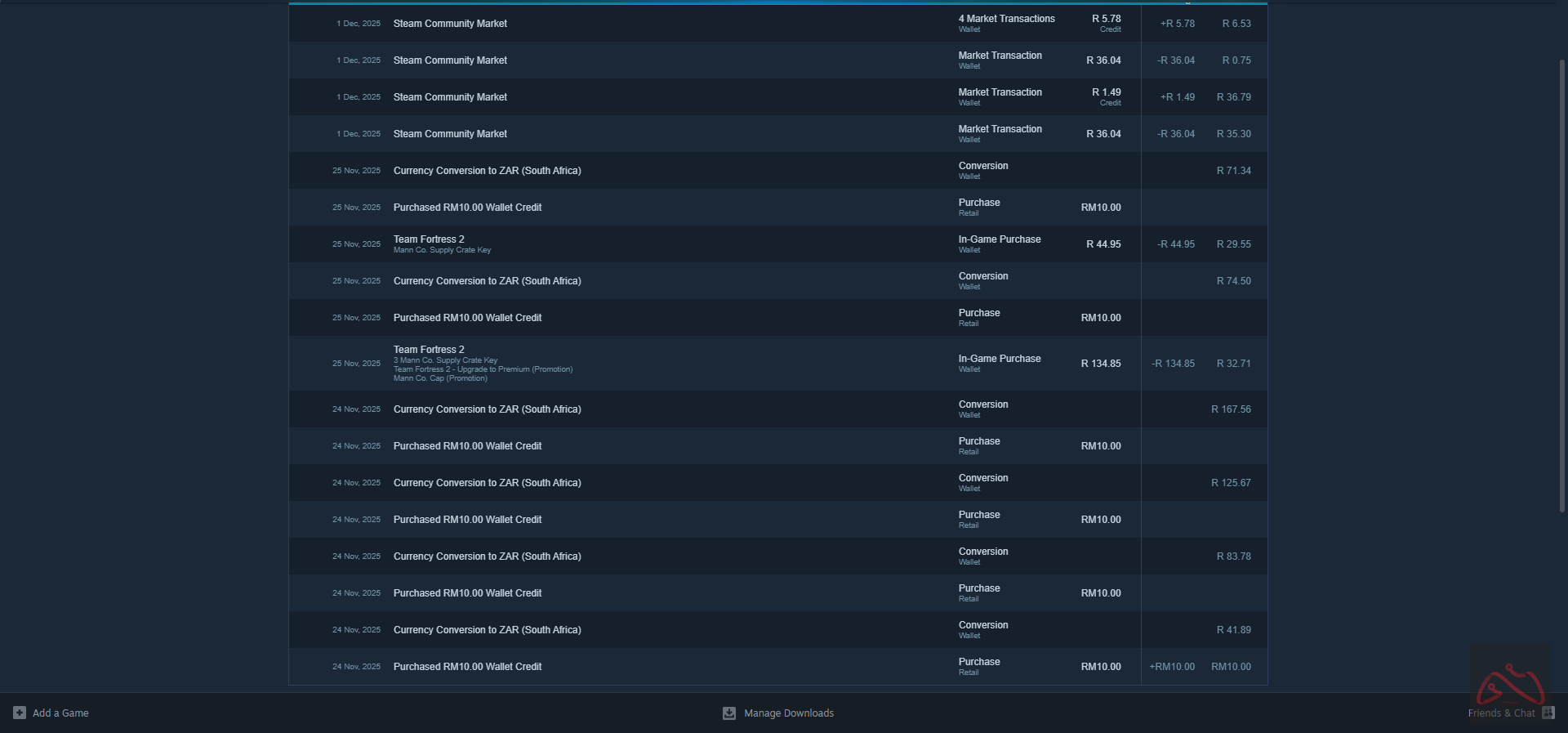Click the 1 Dec, 2025 date beside R 6.53
Screen dimensions: 1568x733
(359, 24)
